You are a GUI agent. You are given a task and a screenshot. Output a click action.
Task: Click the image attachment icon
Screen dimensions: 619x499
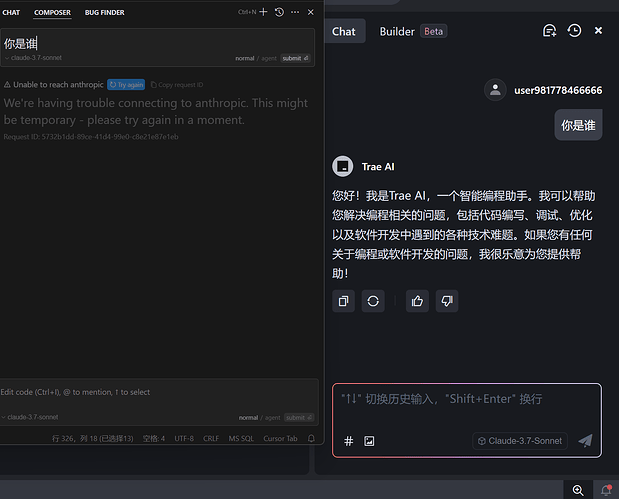click(369, 441)
